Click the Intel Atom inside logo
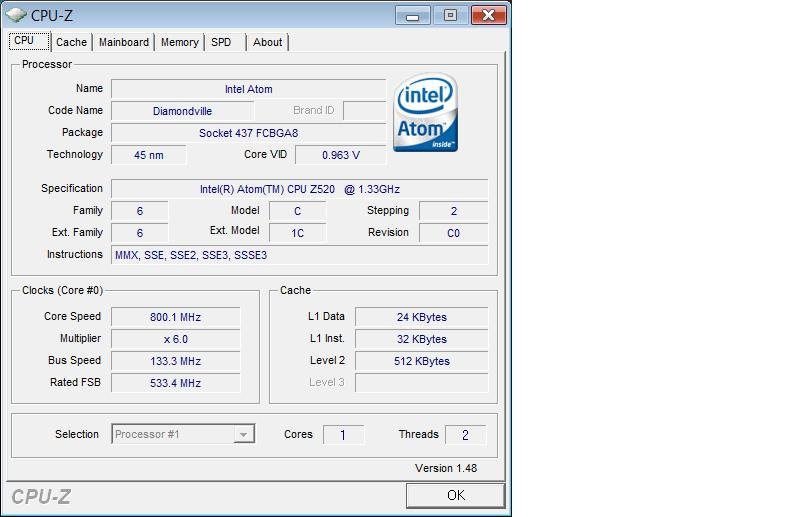The image size is (800, 517). coord(426,112)
